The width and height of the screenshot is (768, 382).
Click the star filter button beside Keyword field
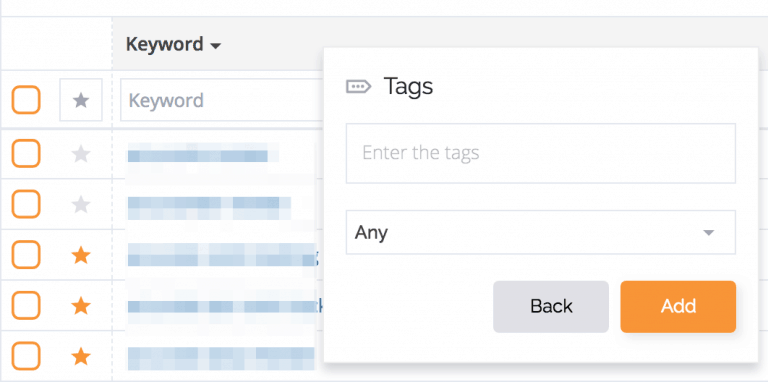(x=81, y=100)
